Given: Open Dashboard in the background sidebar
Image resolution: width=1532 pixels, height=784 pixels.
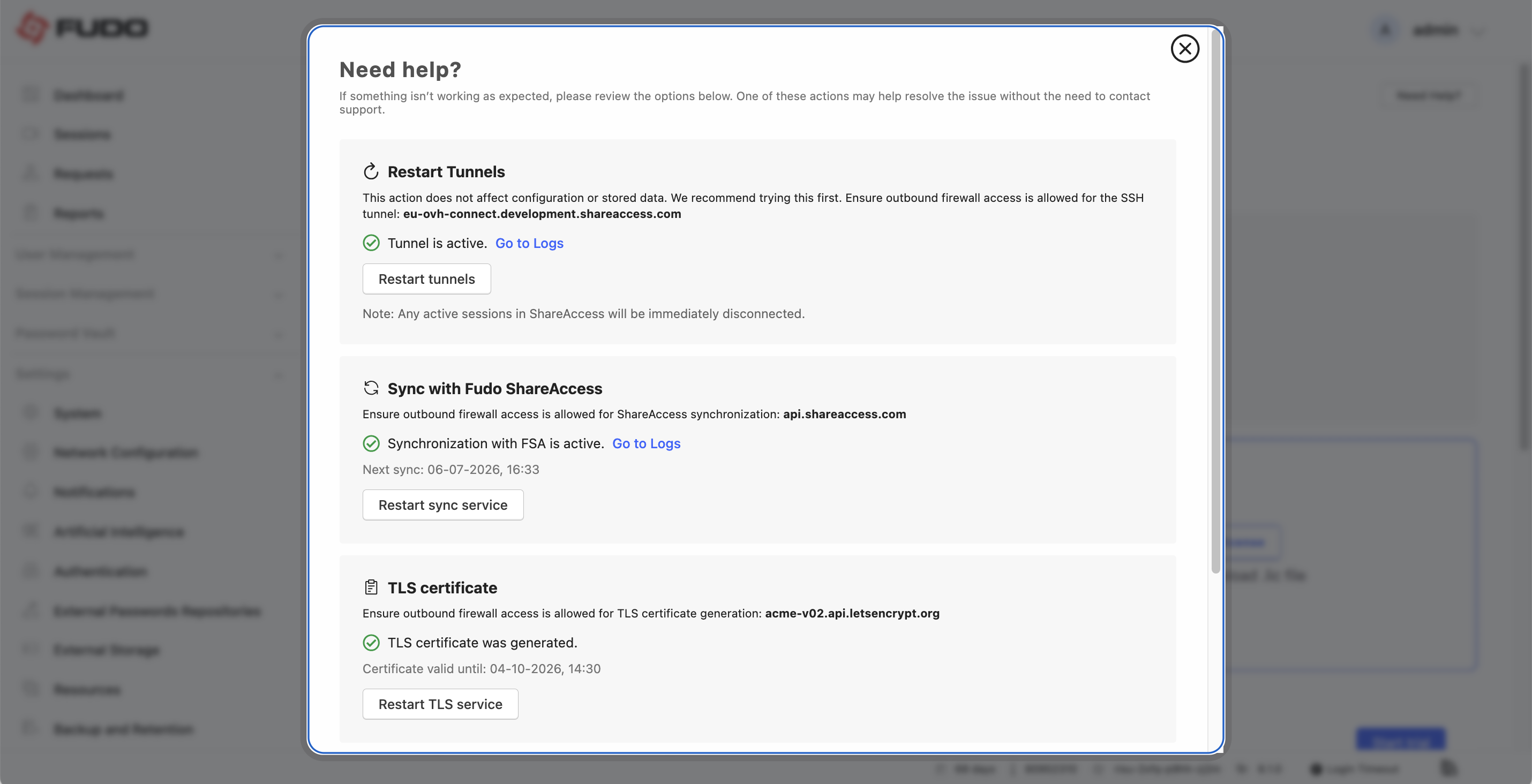Looking at the screenshot, I should [x=88, y=95].
